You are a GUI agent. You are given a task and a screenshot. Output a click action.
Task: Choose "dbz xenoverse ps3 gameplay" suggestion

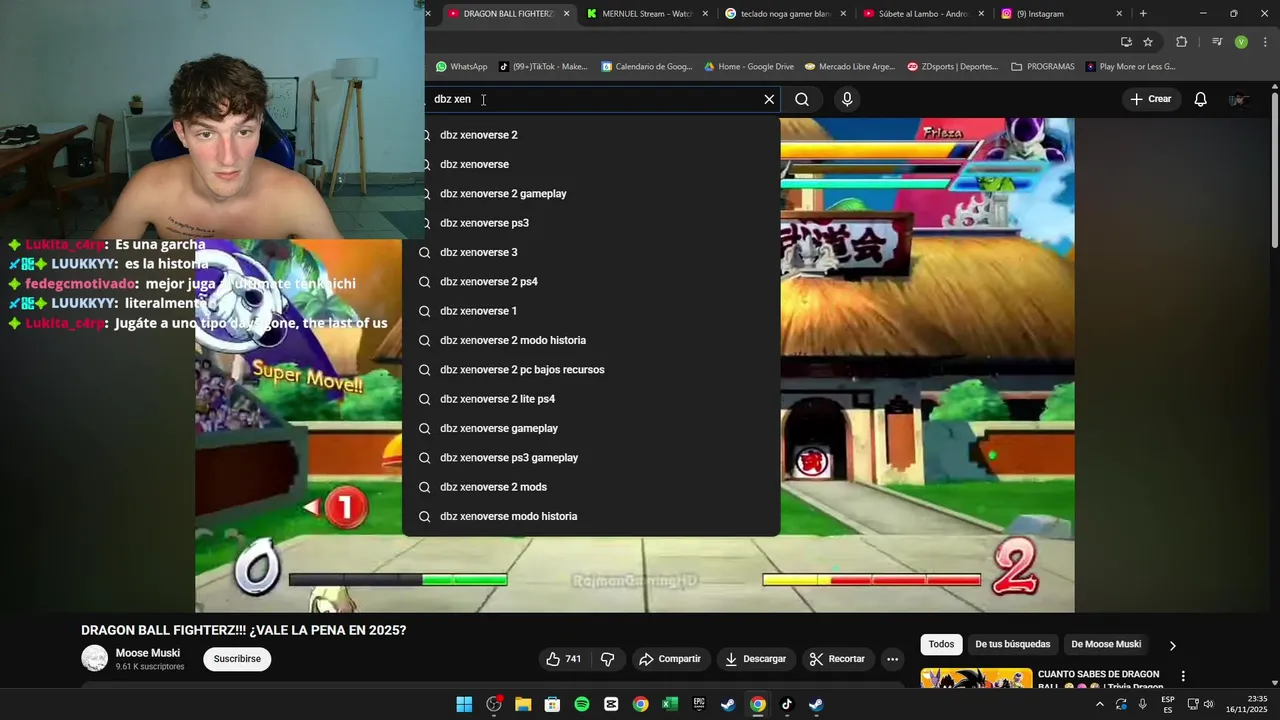click(x=591, y=458)
